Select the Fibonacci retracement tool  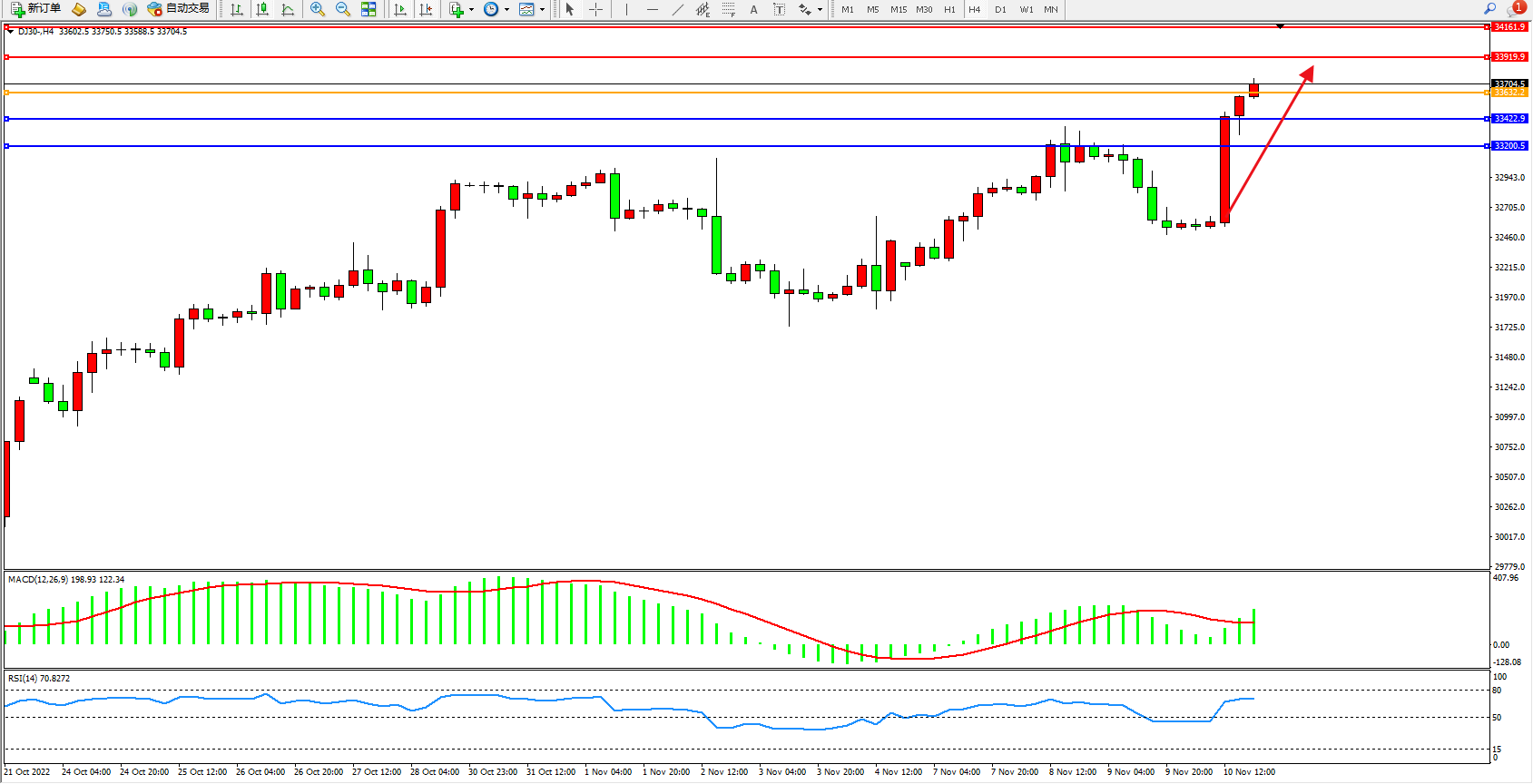(729, 9)
